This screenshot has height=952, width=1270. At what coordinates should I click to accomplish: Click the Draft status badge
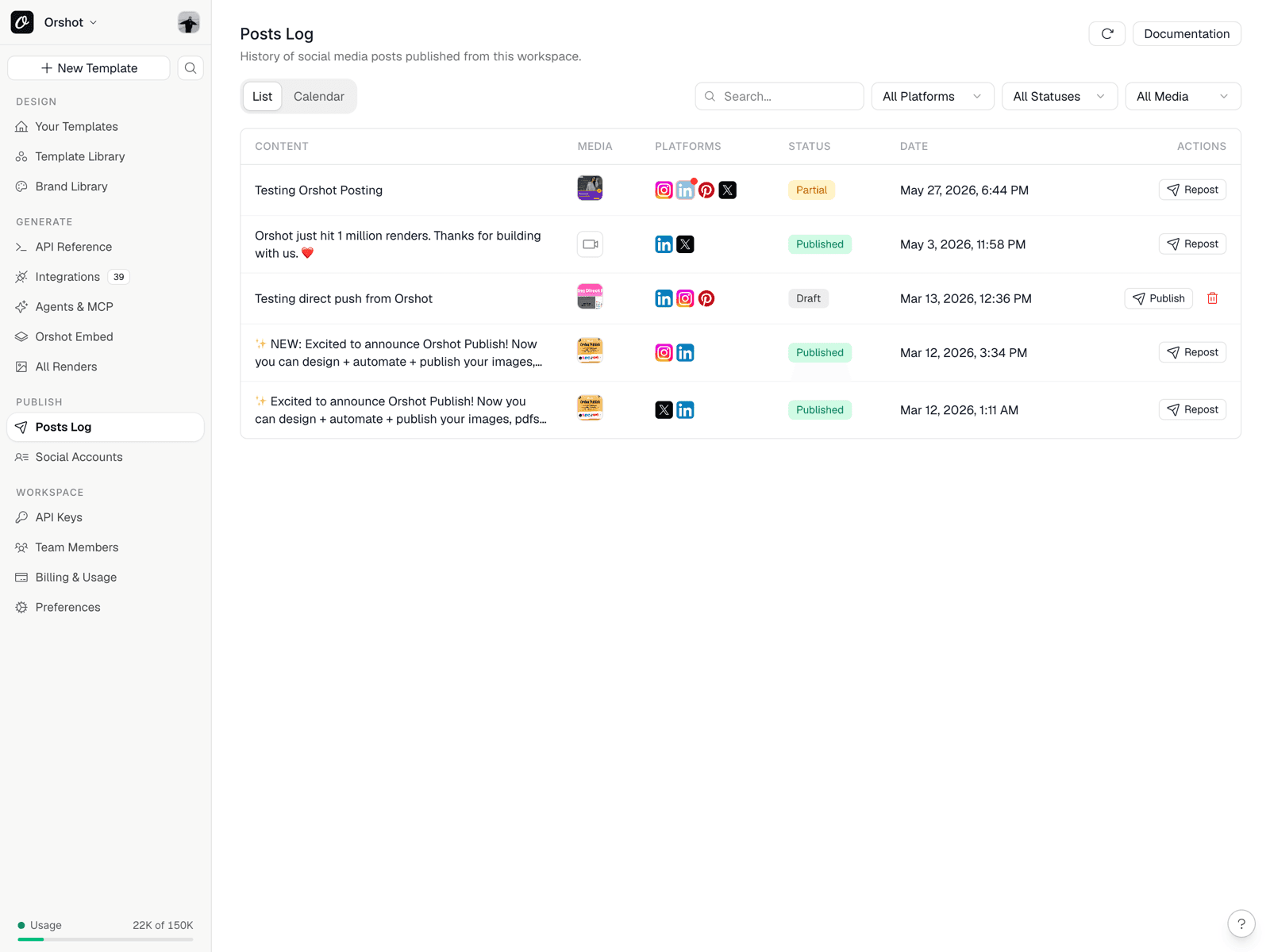tap(808, 298)
